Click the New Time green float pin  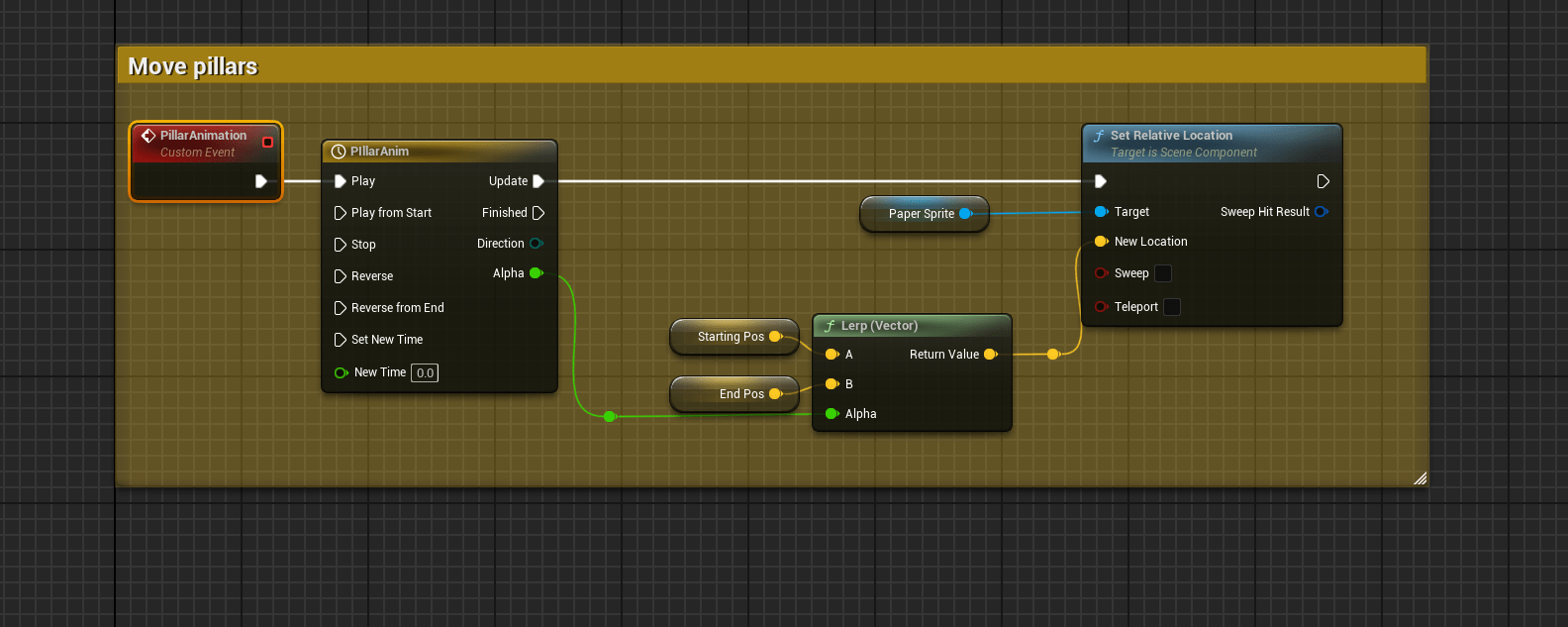tap(342, 372)
